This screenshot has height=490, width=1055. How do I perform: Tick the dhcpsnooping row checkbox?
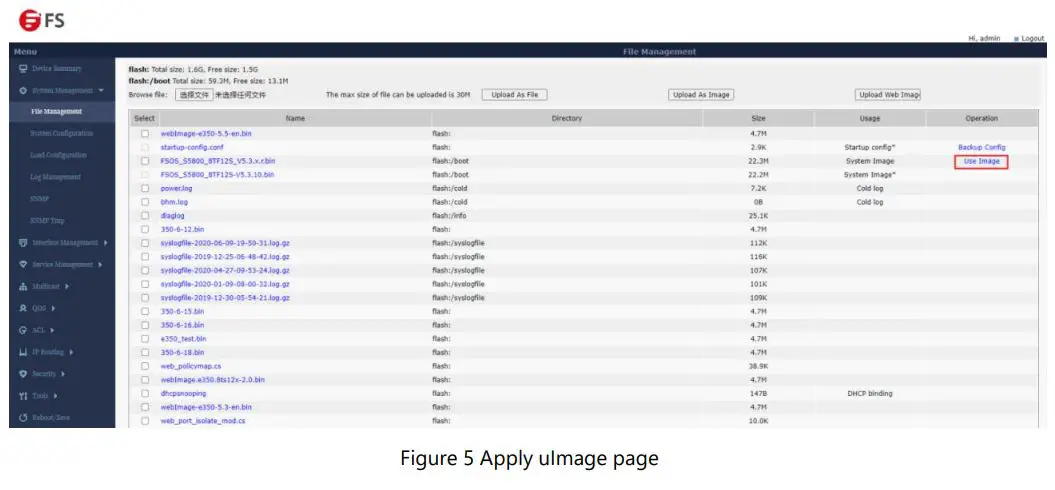(x=145, y=393)
